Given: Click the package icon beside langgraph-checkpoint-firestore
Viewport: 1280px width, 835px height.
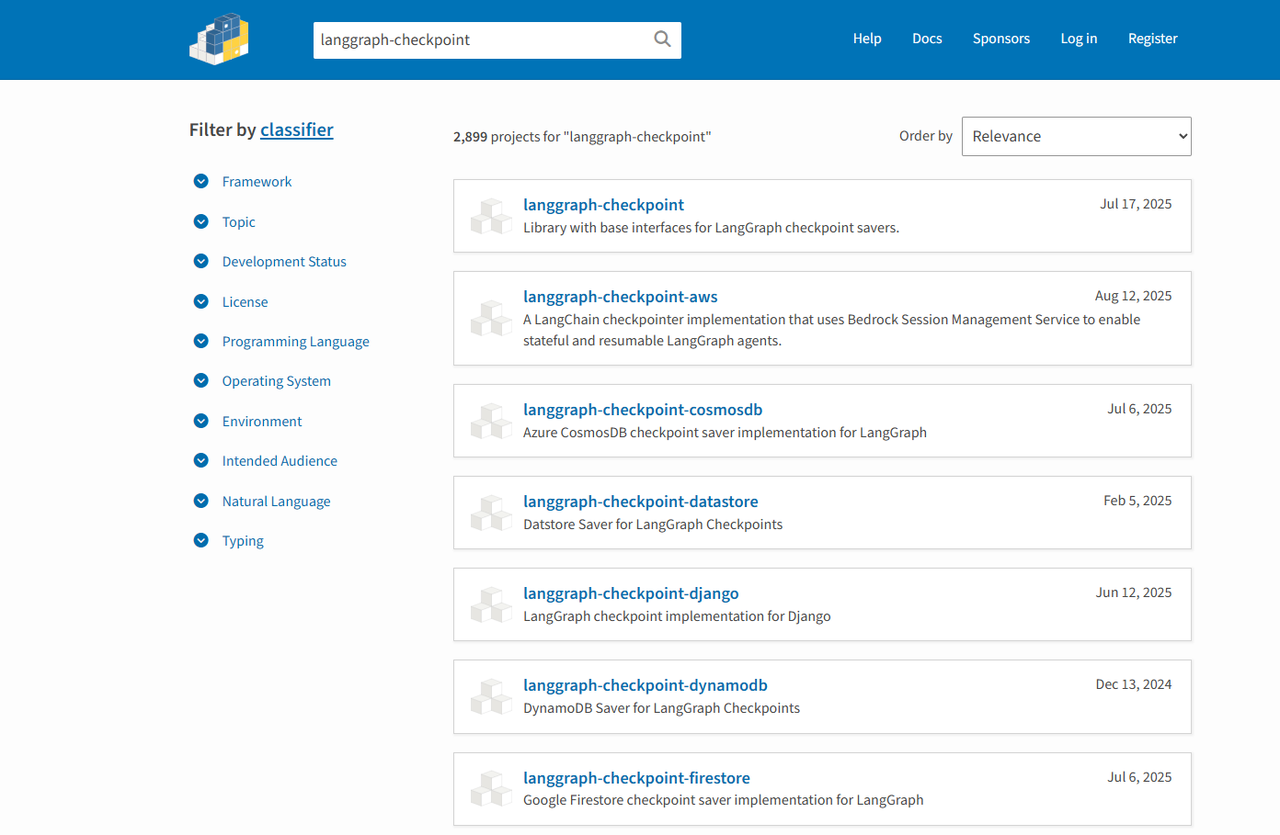Looking at the screenshot, I should tap(491, 789).
